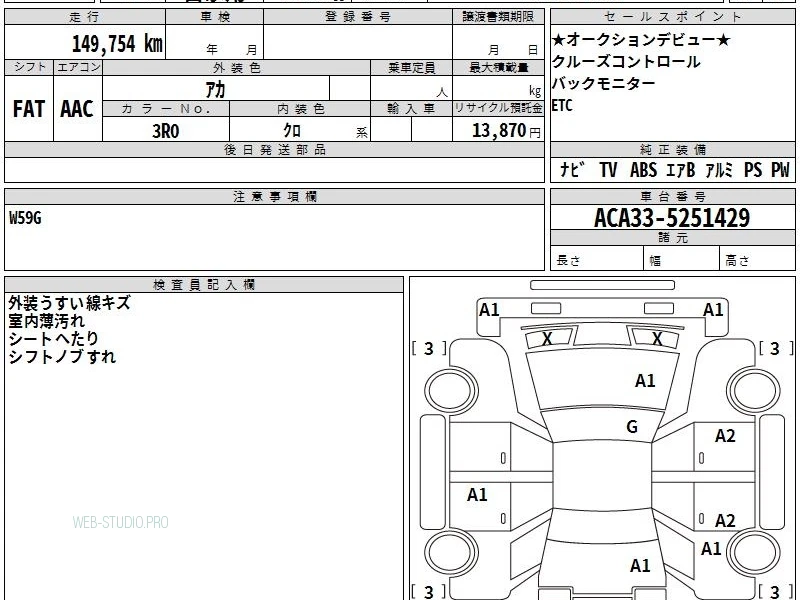The image size is (800, 600).
Task: Click the シートへたり inspector note
Action: tap(53, 339)
